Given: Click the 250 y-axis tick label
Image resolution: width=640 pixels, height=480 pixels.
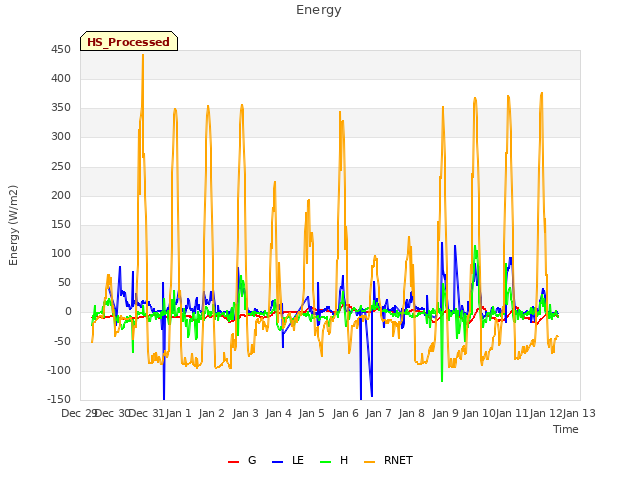Looking at the screenshot, I should pos(61,167).
